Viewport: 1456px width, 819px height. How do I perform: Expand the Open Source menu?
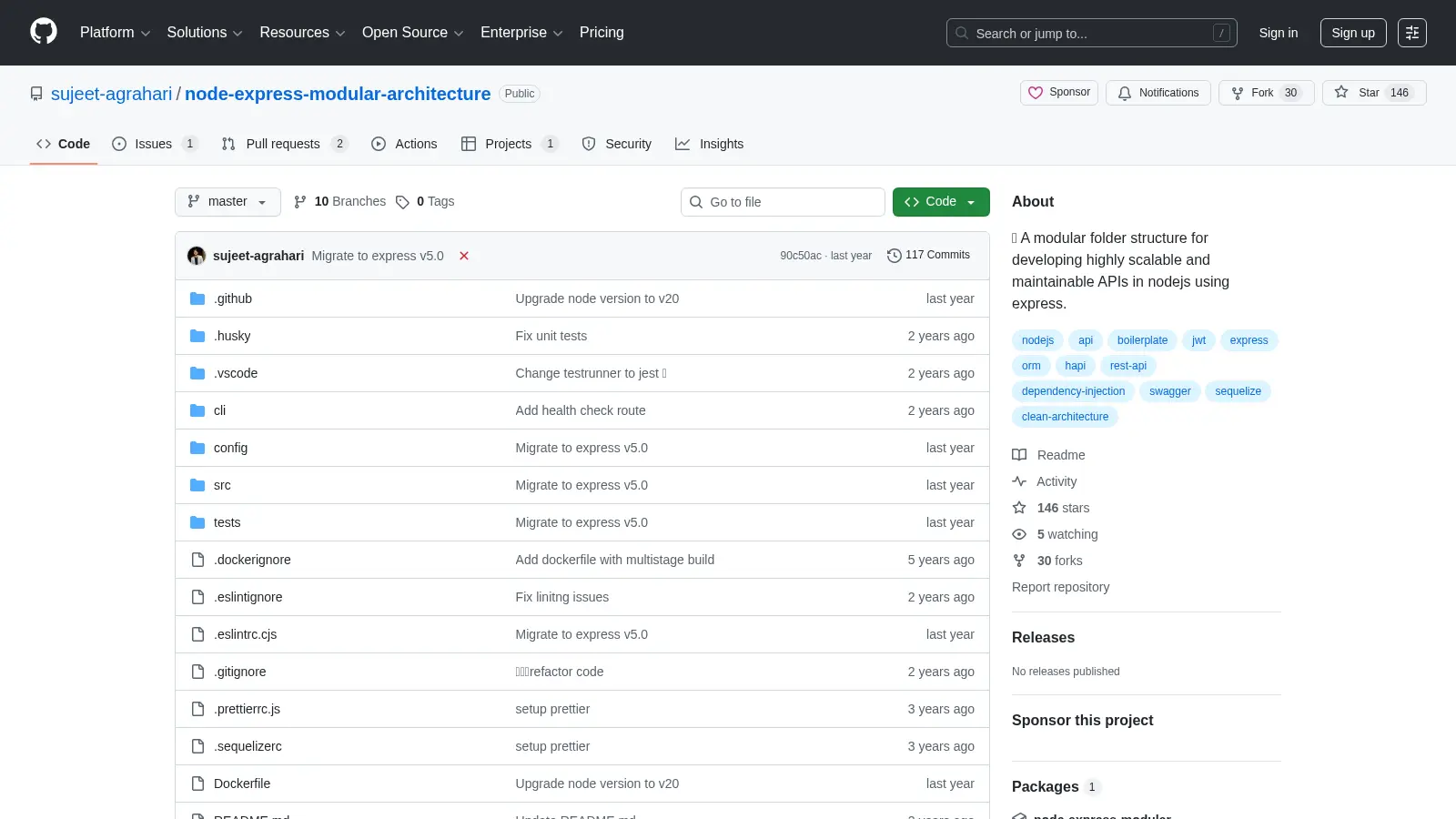click(413, 33)
